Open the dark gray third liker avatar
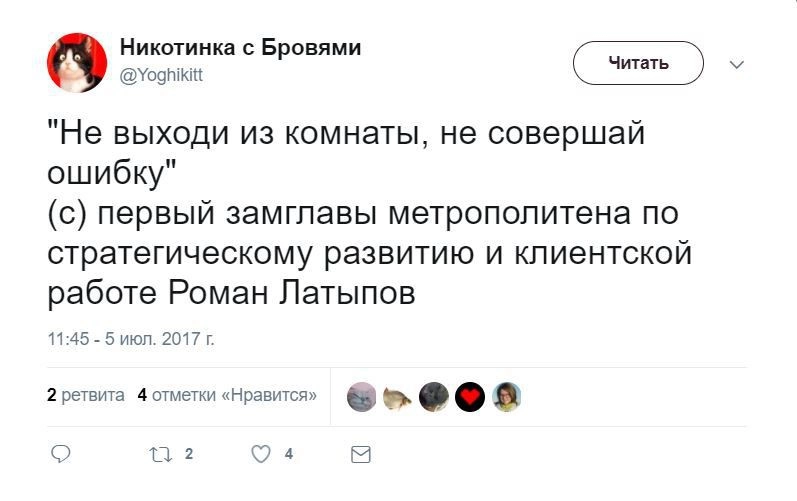 point(434,397)
